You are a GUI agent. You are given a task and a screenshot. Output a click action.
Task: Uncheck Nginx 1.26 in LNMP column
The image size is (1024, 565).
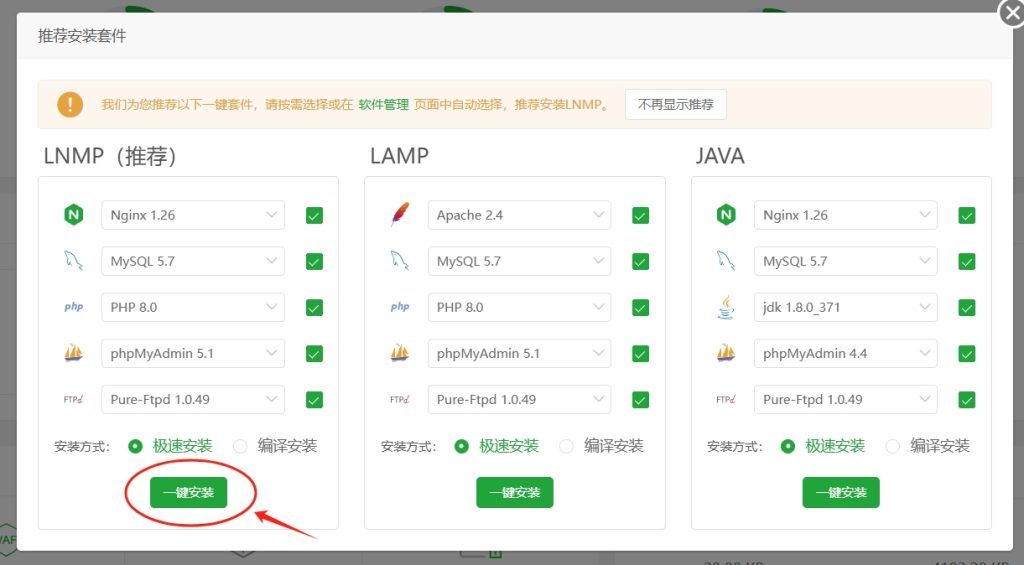[314, 216]
